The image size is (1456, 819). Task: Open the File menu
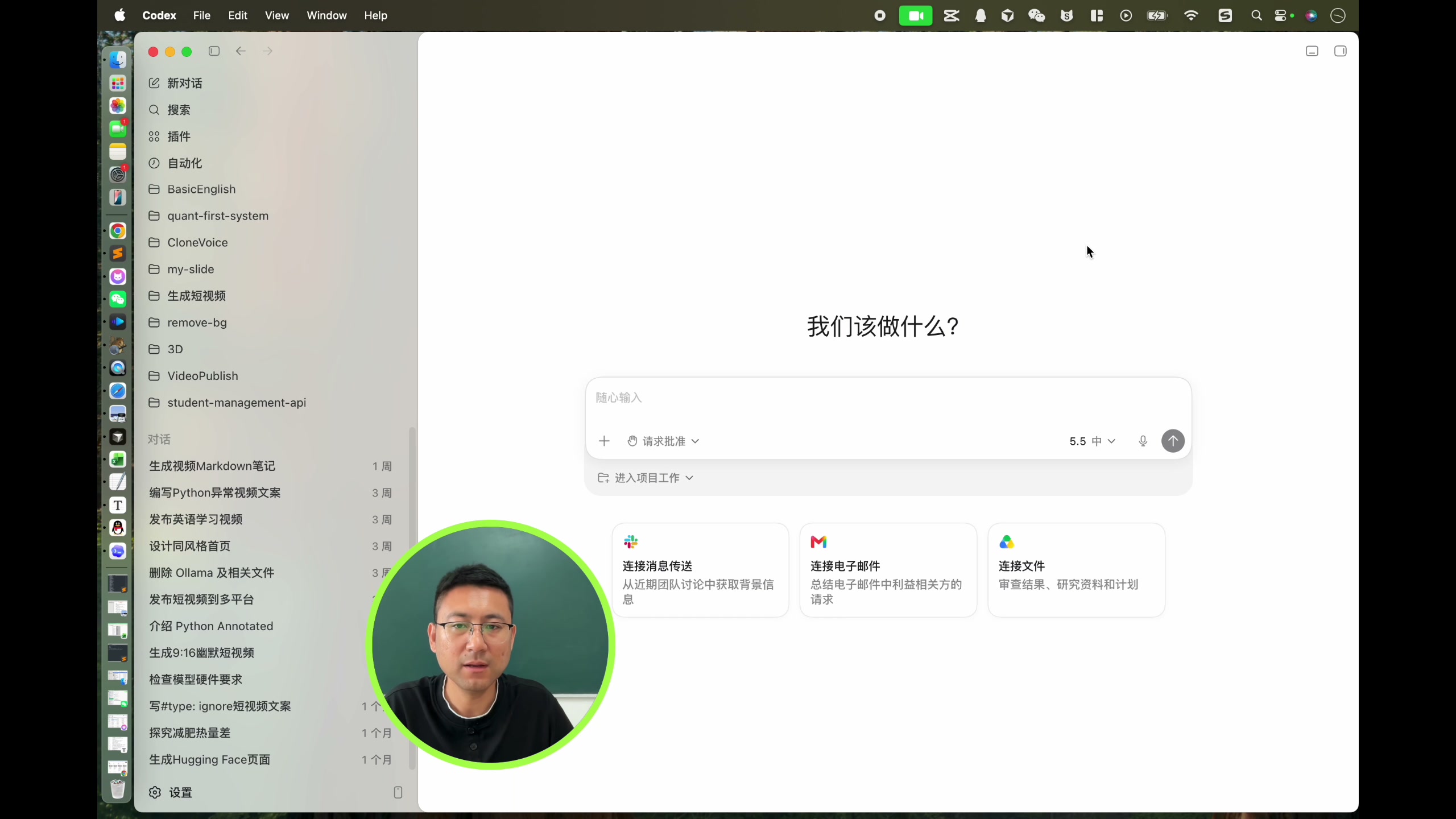tap(202, 15)
